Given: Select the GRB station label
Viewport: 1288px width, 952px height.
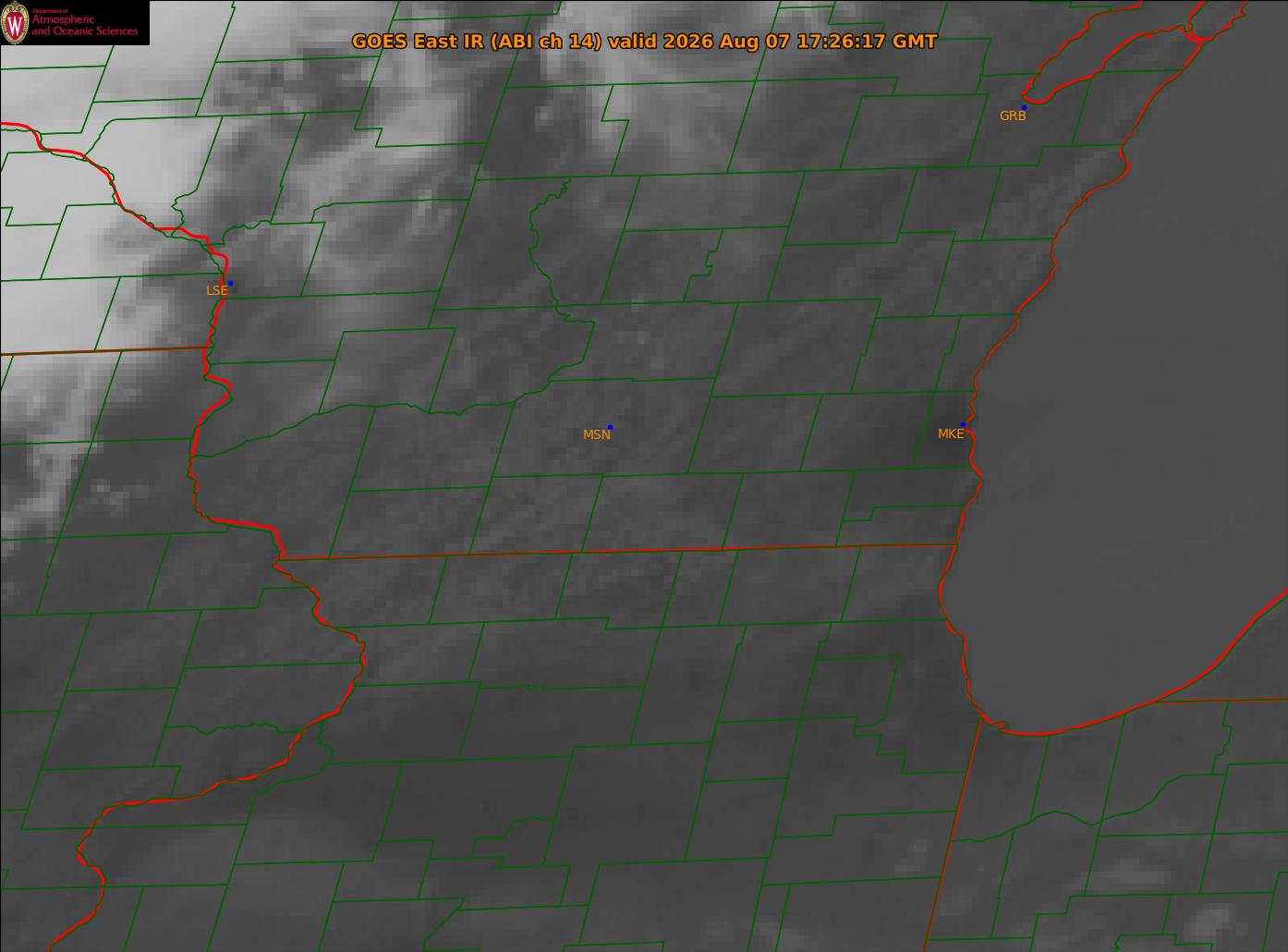Looking at the screenshot, I should (x=1013, y=116).
